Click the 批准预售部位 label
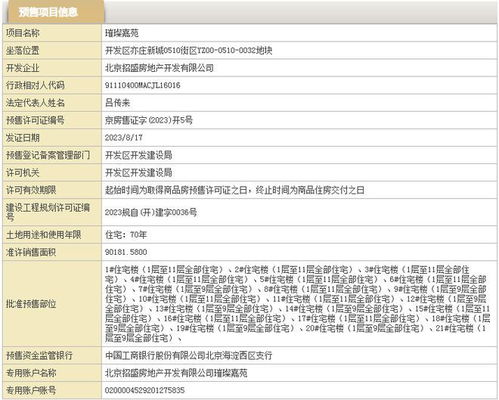This screenshot has width=499, height=400. [31, 304]
